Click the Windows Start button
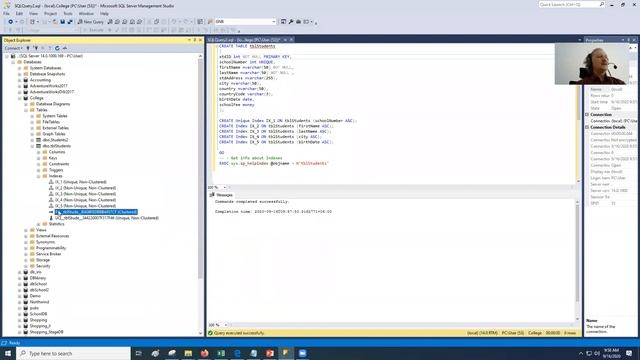The width and height of the screenshot is (640, 360). point(8,353)
